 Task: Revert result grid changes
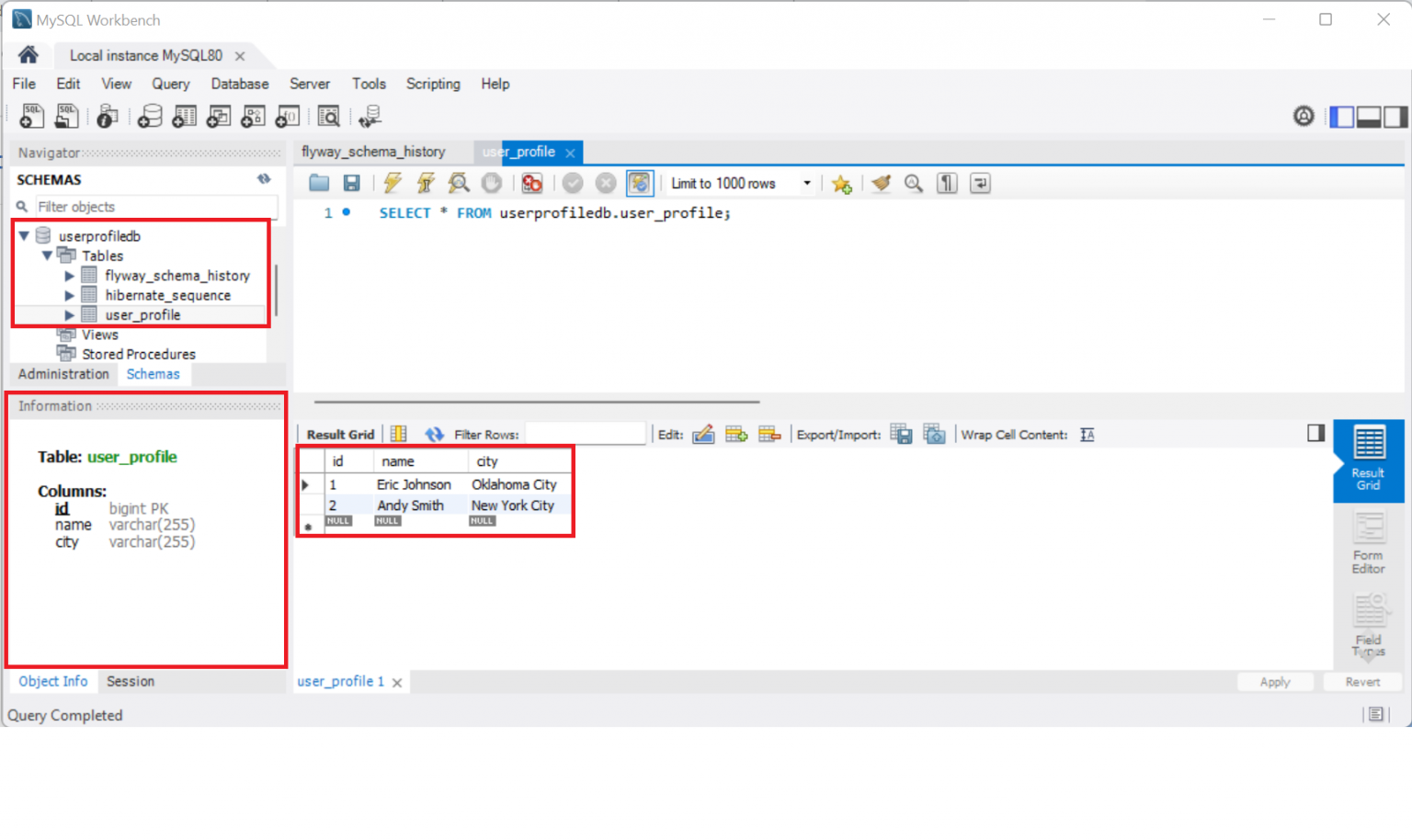click(1362, 682)
